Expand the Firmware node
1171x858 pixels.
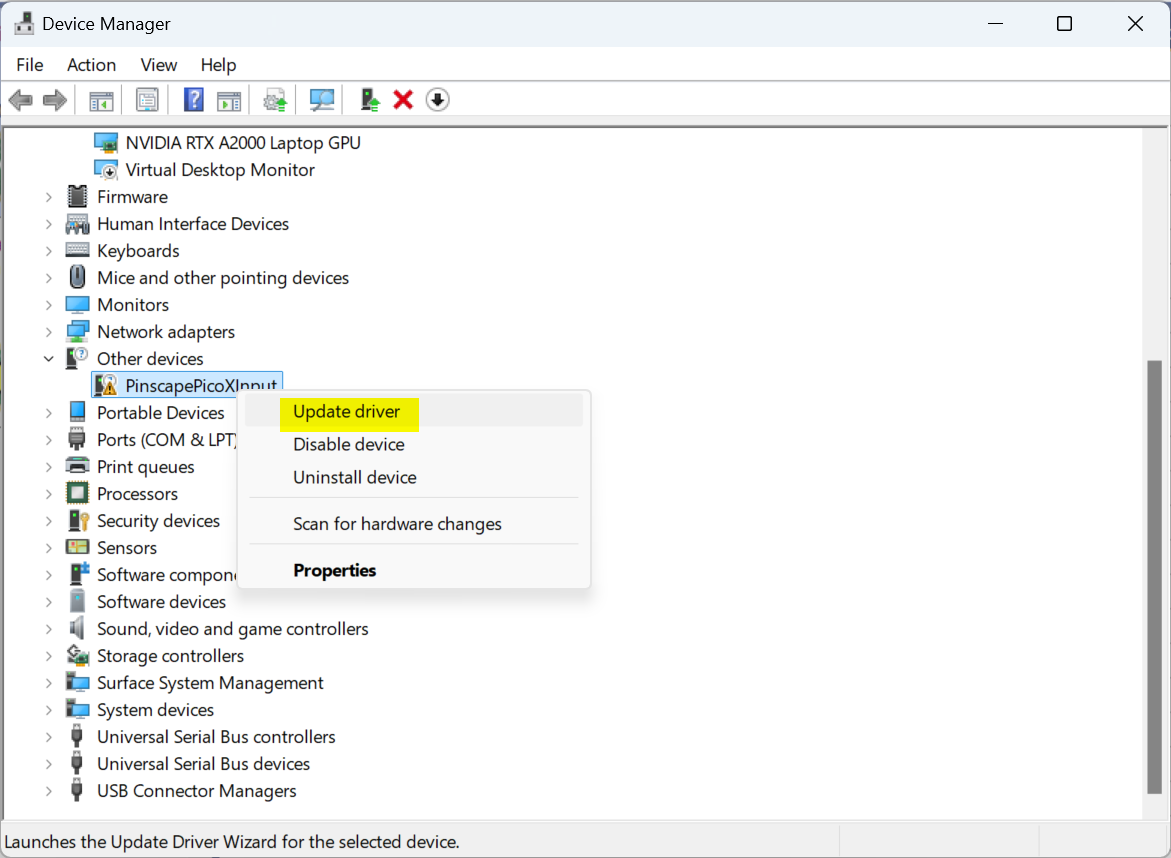point(49,197)
